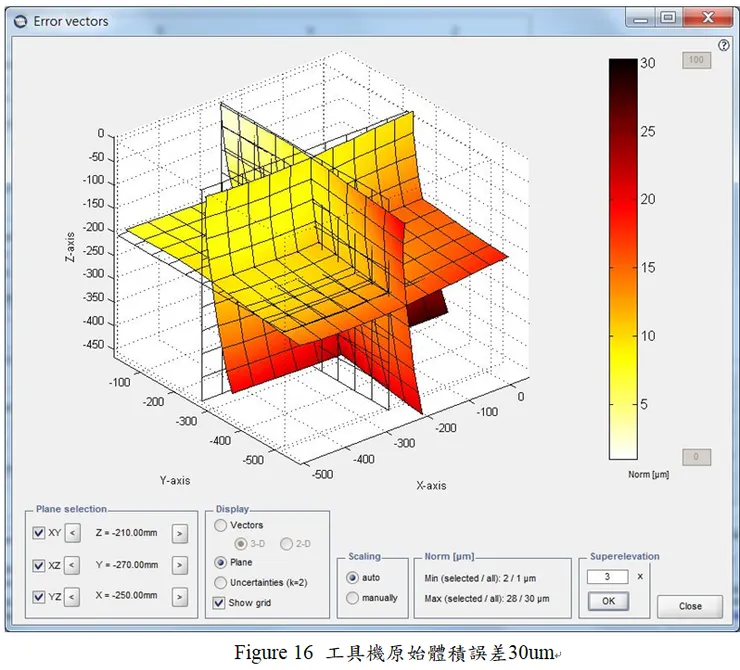740x670 pixels.
Task: Toggle the XY plane checkbox
Action: pyautogui.click(x=39, y=533)
